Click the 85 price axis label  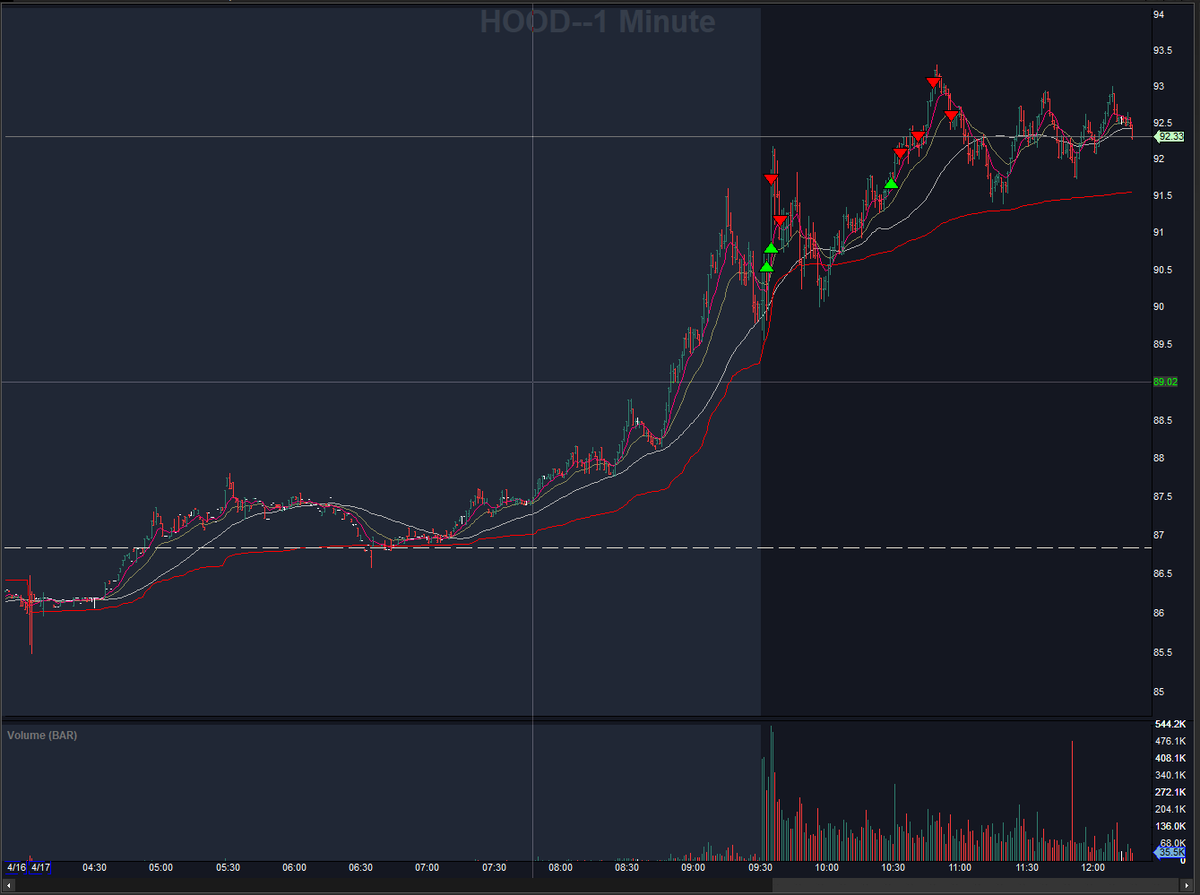pyautogui.click(x=1159, y=692)
